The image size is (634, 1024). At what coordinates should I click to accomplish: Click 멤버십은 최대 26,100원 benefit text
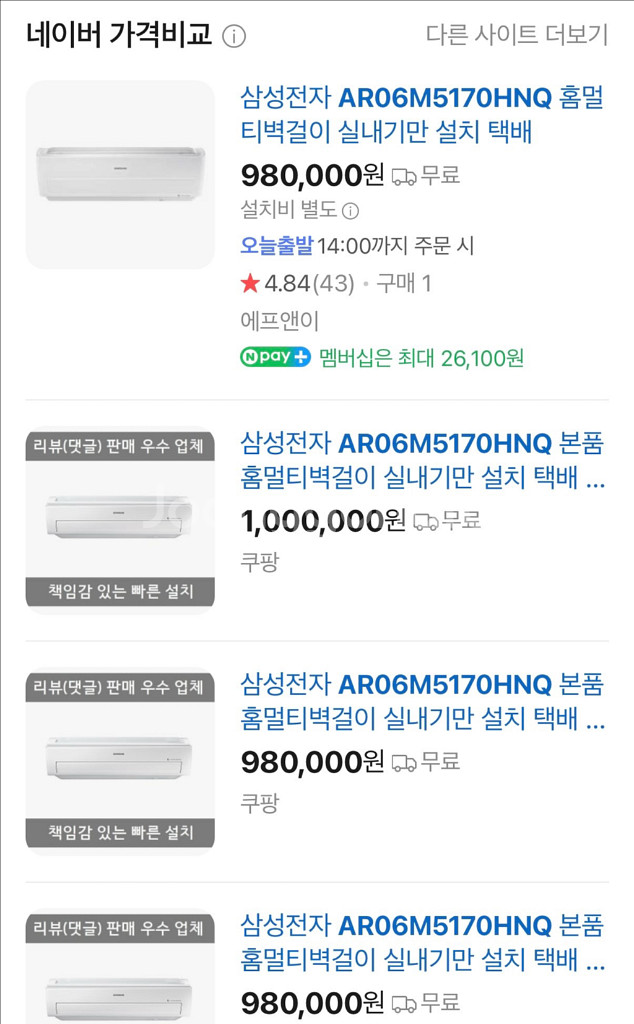click(421, 358)
